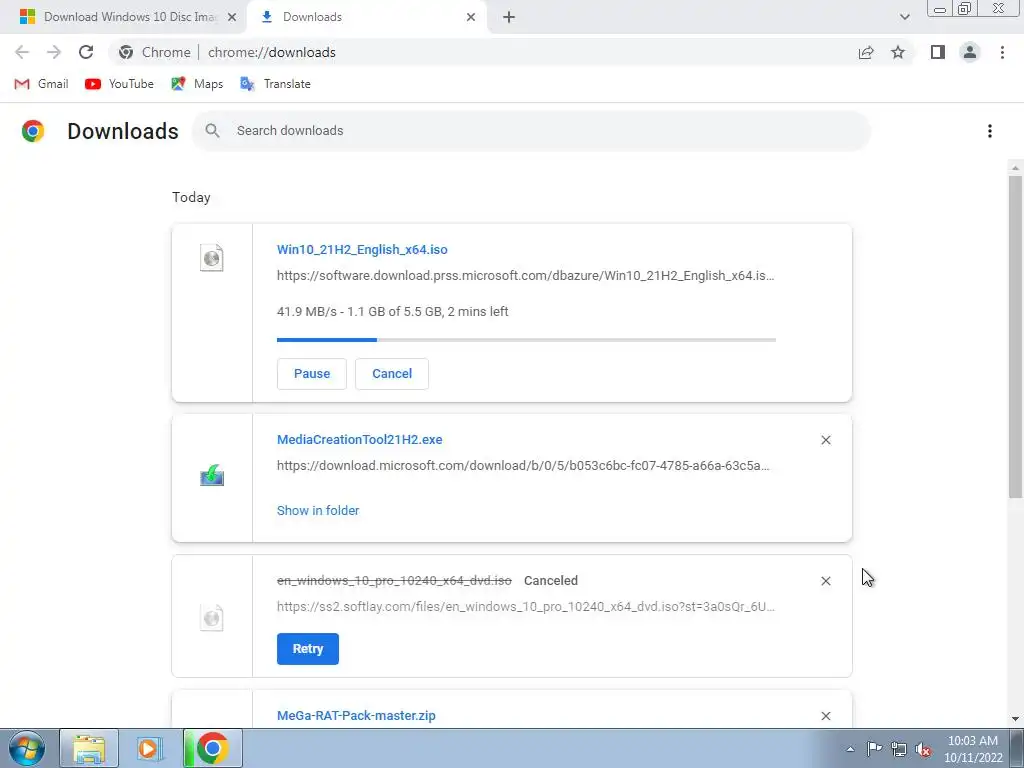Open the Windows Start button

click(x=27, y=748)
